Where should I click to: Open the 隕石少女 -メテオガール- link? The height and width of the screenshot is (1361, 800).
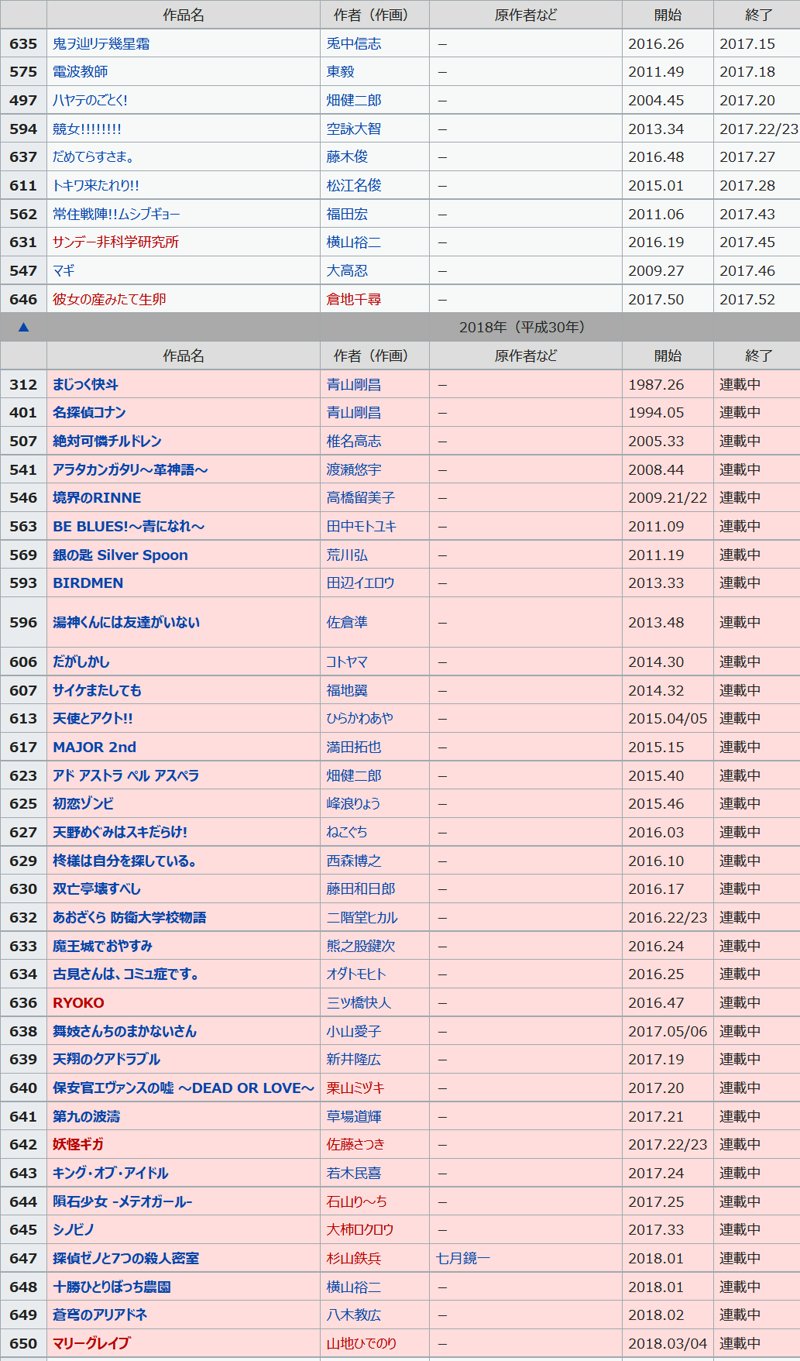(122, 1201)
